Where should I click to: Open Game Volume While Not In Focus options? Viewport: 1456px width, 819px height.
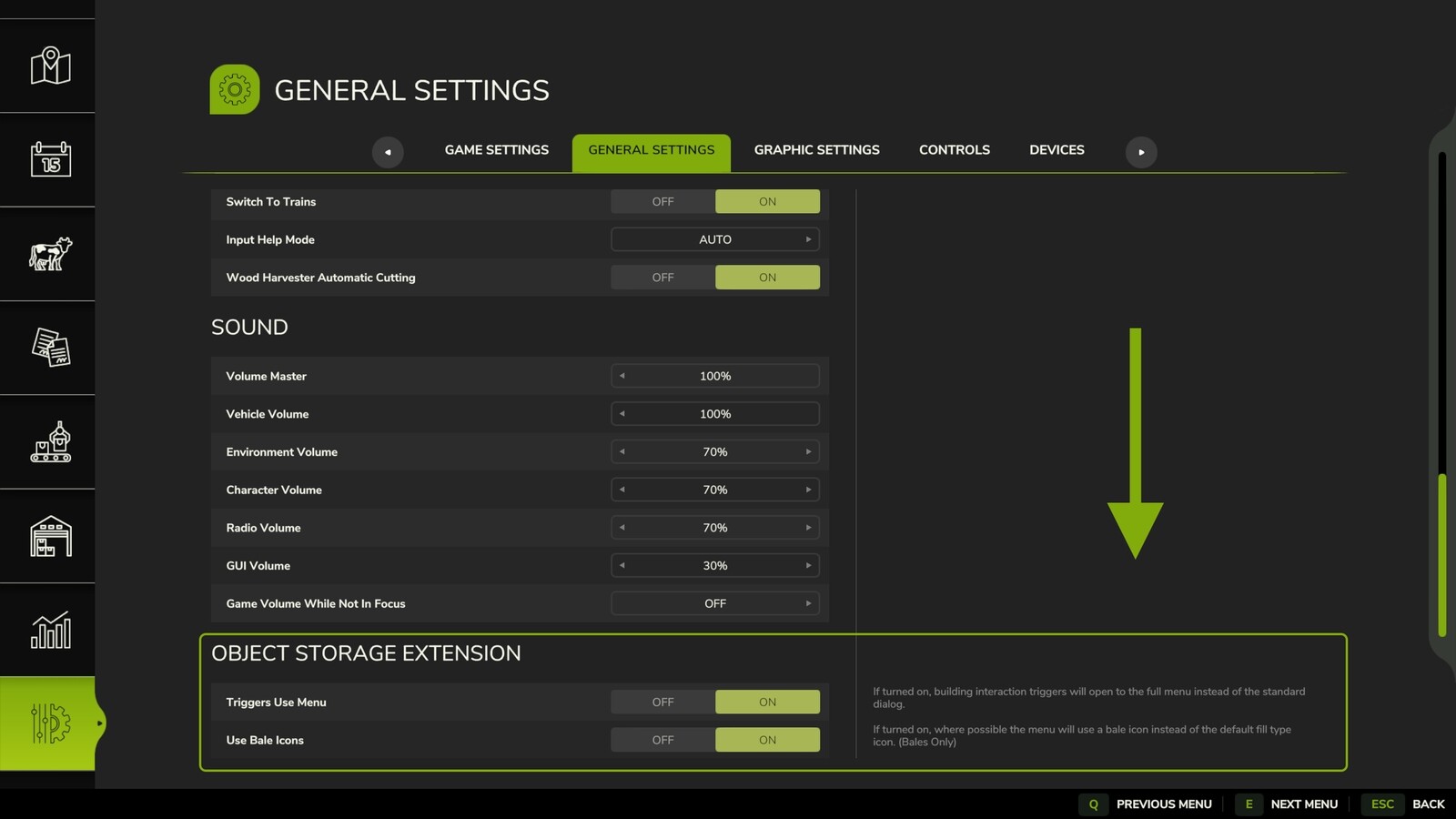tap(808, 602)
